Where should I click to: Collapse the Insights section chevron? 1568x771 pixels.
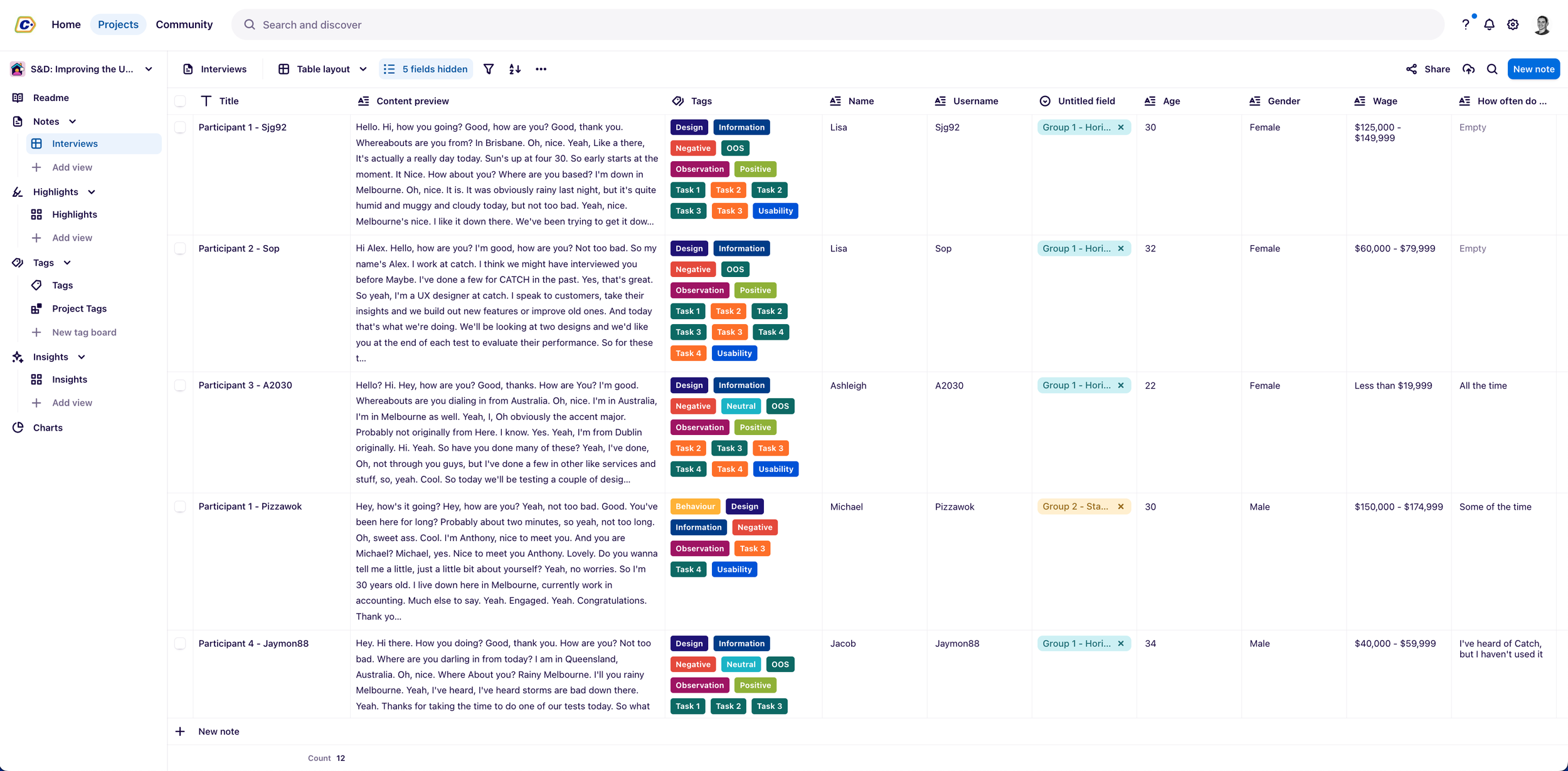[82, 357]
